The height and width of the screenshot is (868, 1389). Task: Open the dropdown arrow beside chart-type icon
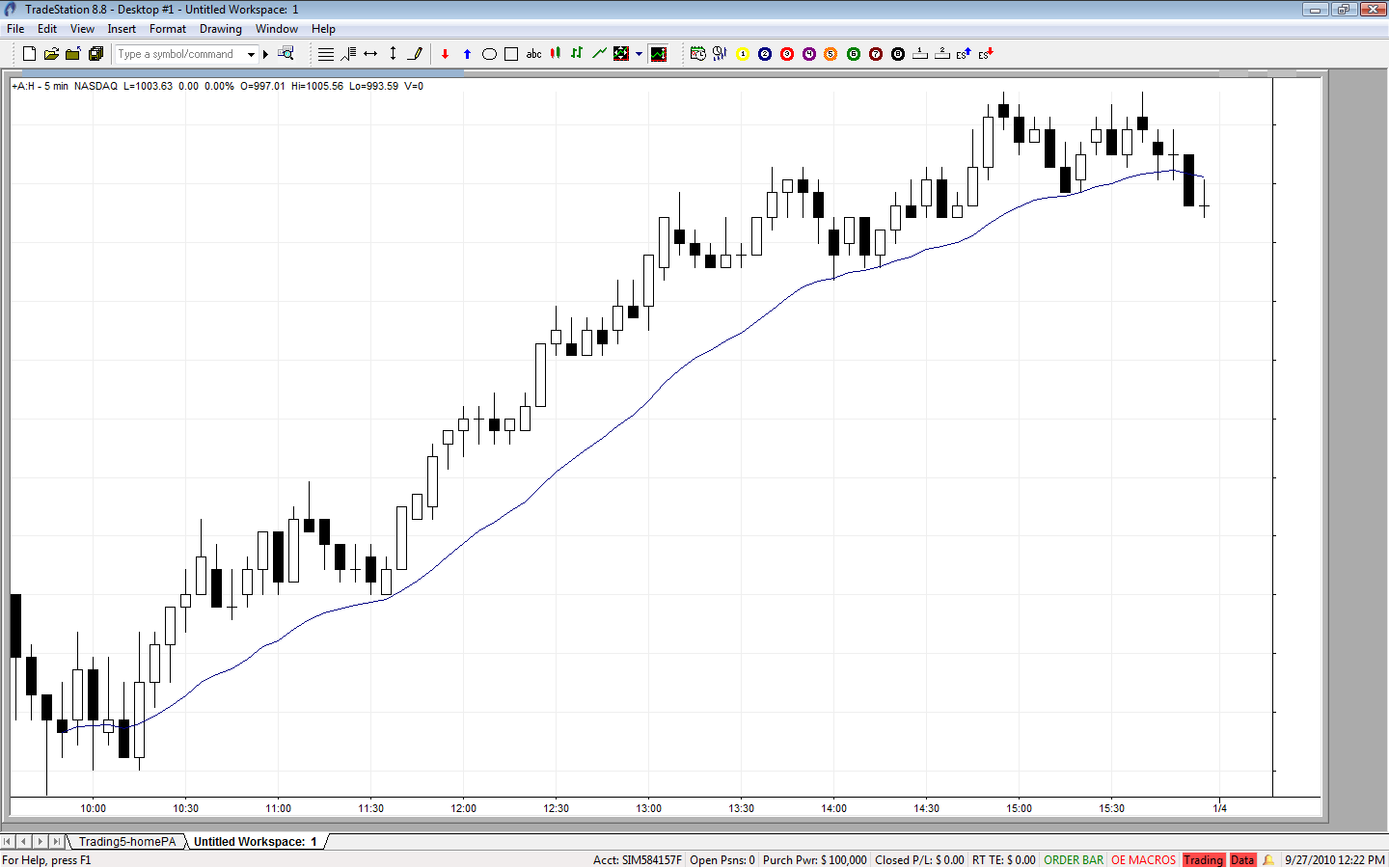tap(639, 54)
